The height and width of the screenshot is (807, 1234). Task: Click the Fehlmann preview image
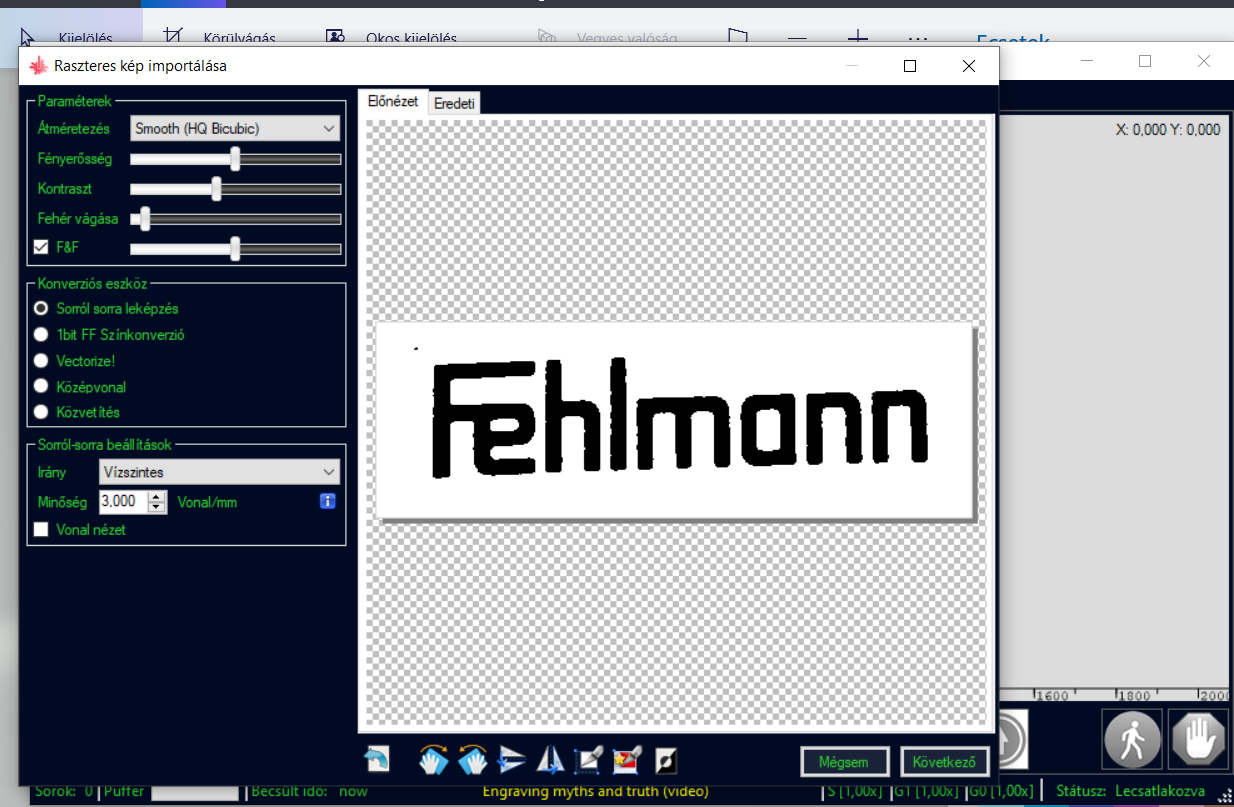(674, 420)
